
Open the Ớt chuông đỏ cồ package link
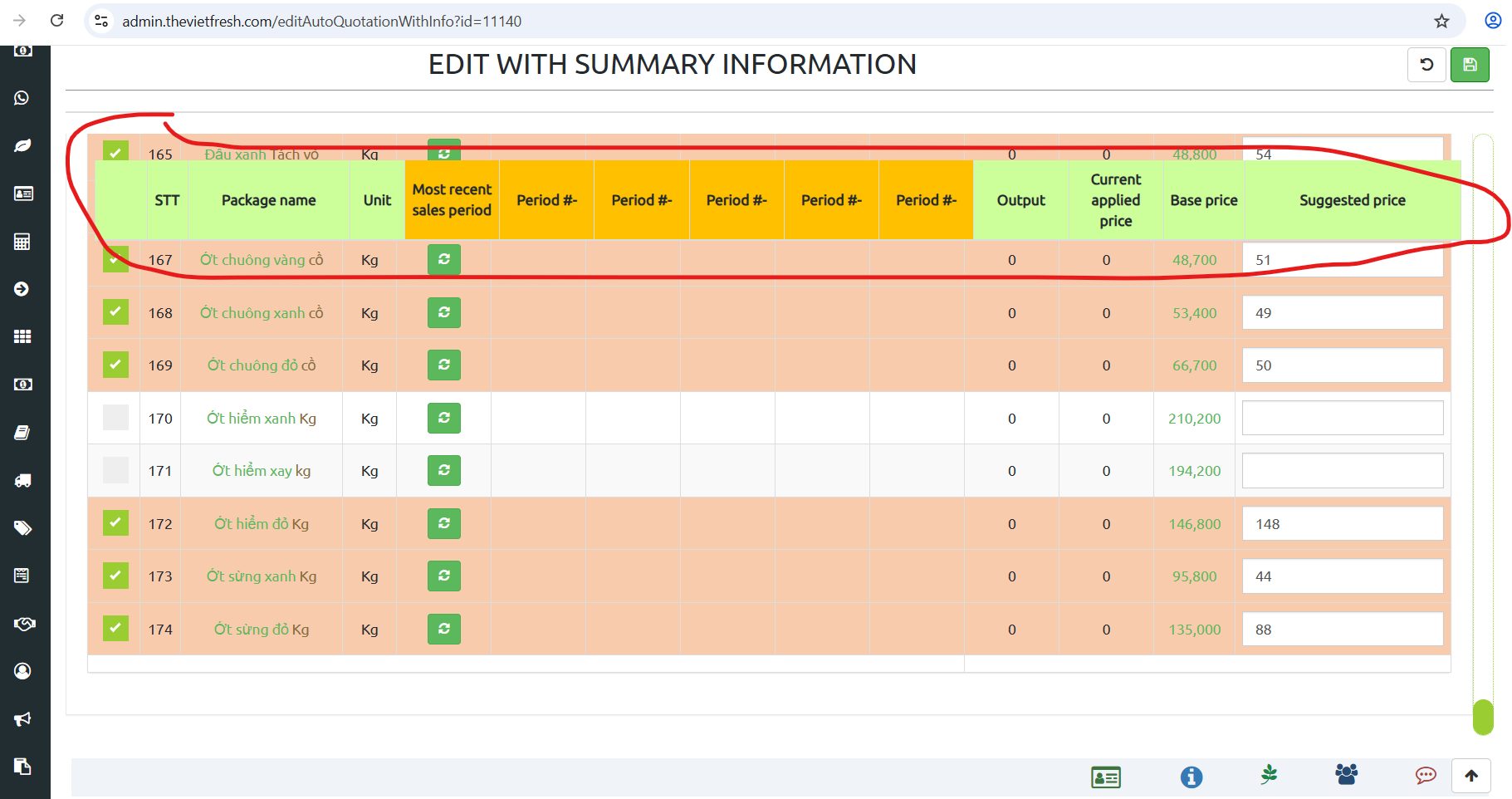(x=262, y=365)
